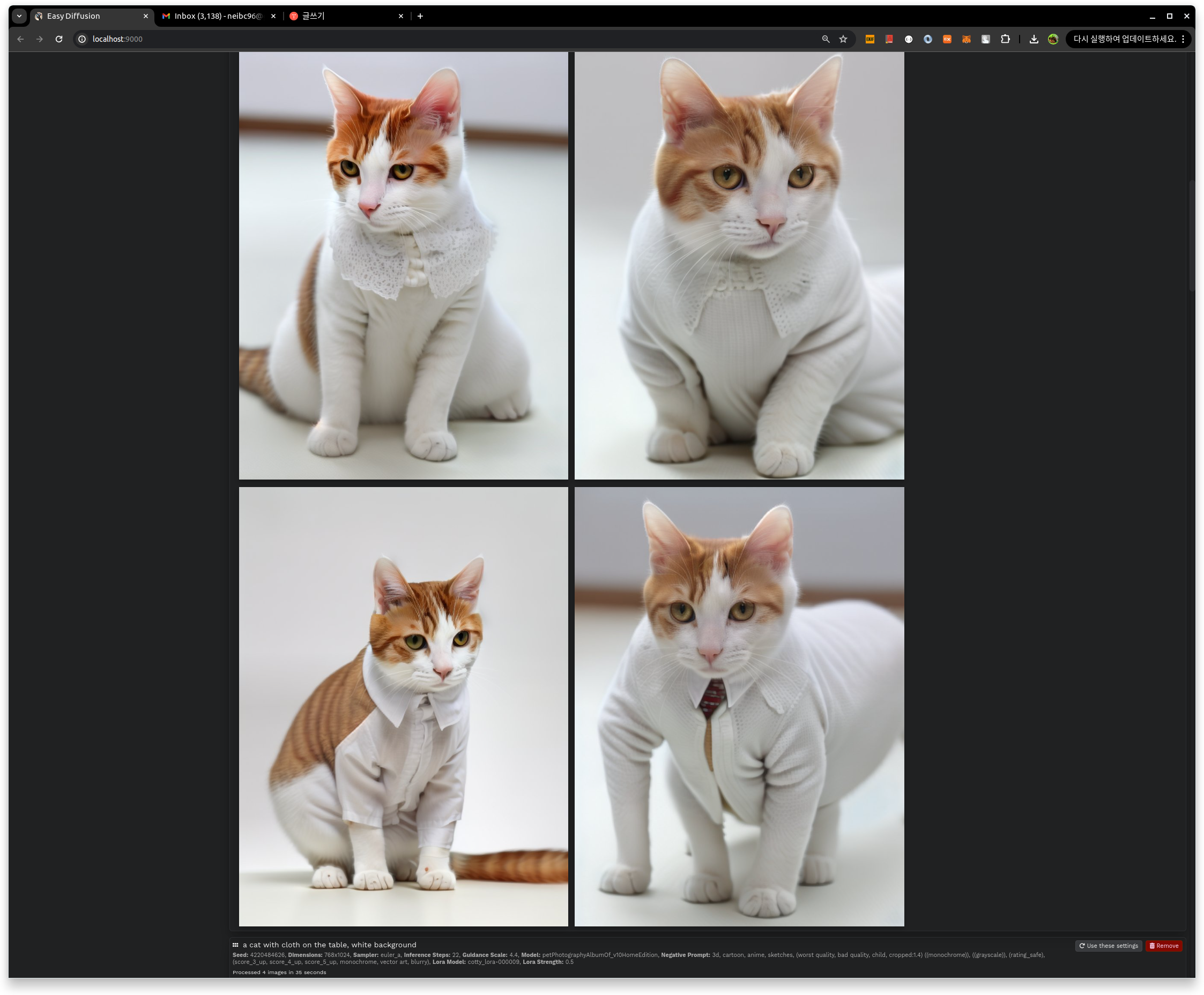Click the orange EX extension icon
This screenshot has width=1204, height=995.
(947, 39)
